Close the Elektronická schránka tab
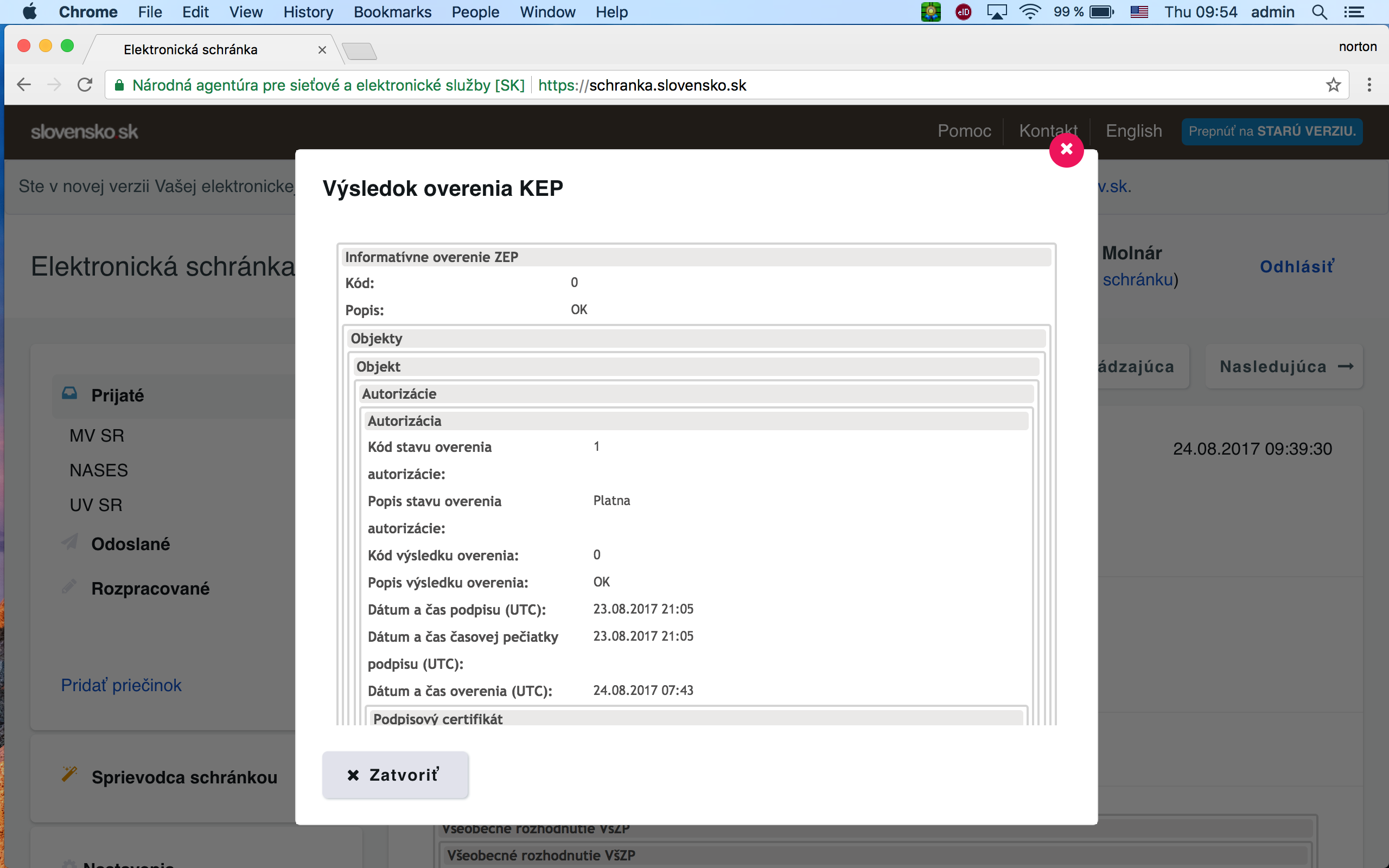The height and width of the screenshot is (868, 1389). [x=322, y=50]
